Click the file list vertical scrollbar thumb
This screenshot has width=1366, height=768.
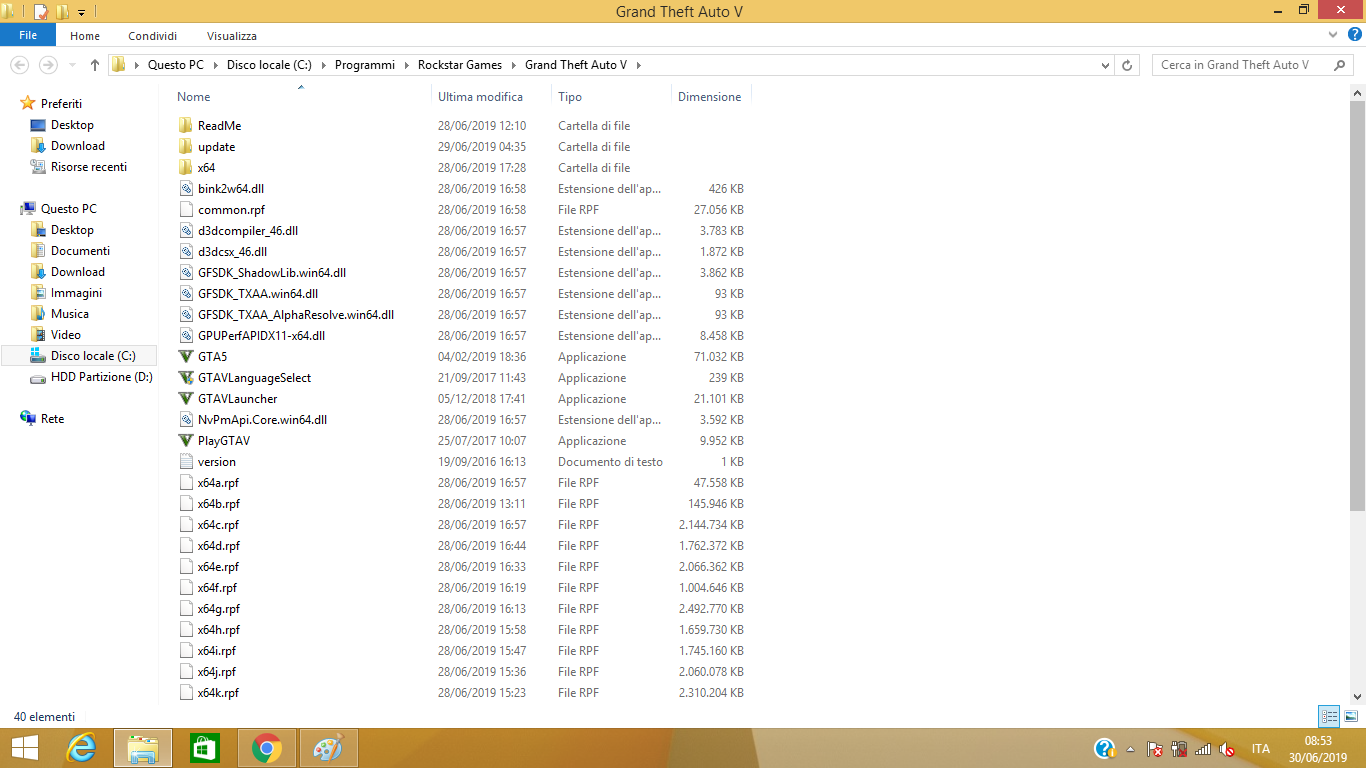point(1358,305)
